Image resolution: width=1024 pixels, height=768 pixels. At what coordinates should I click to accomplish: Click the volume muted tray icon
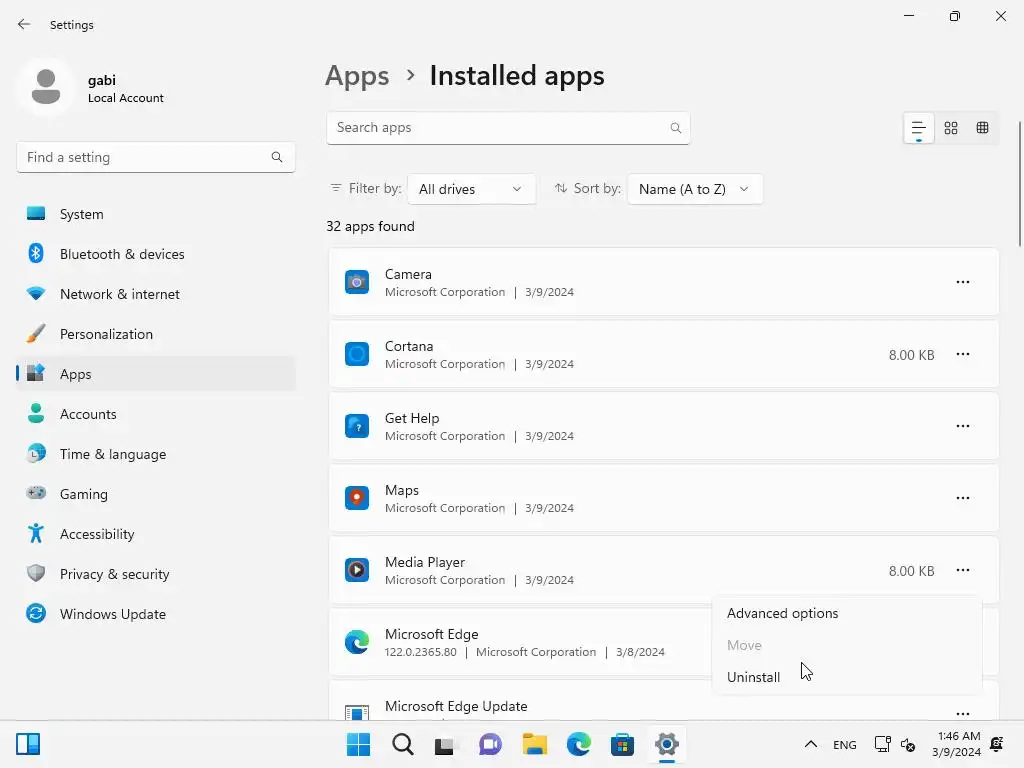(x=908, y=744)
